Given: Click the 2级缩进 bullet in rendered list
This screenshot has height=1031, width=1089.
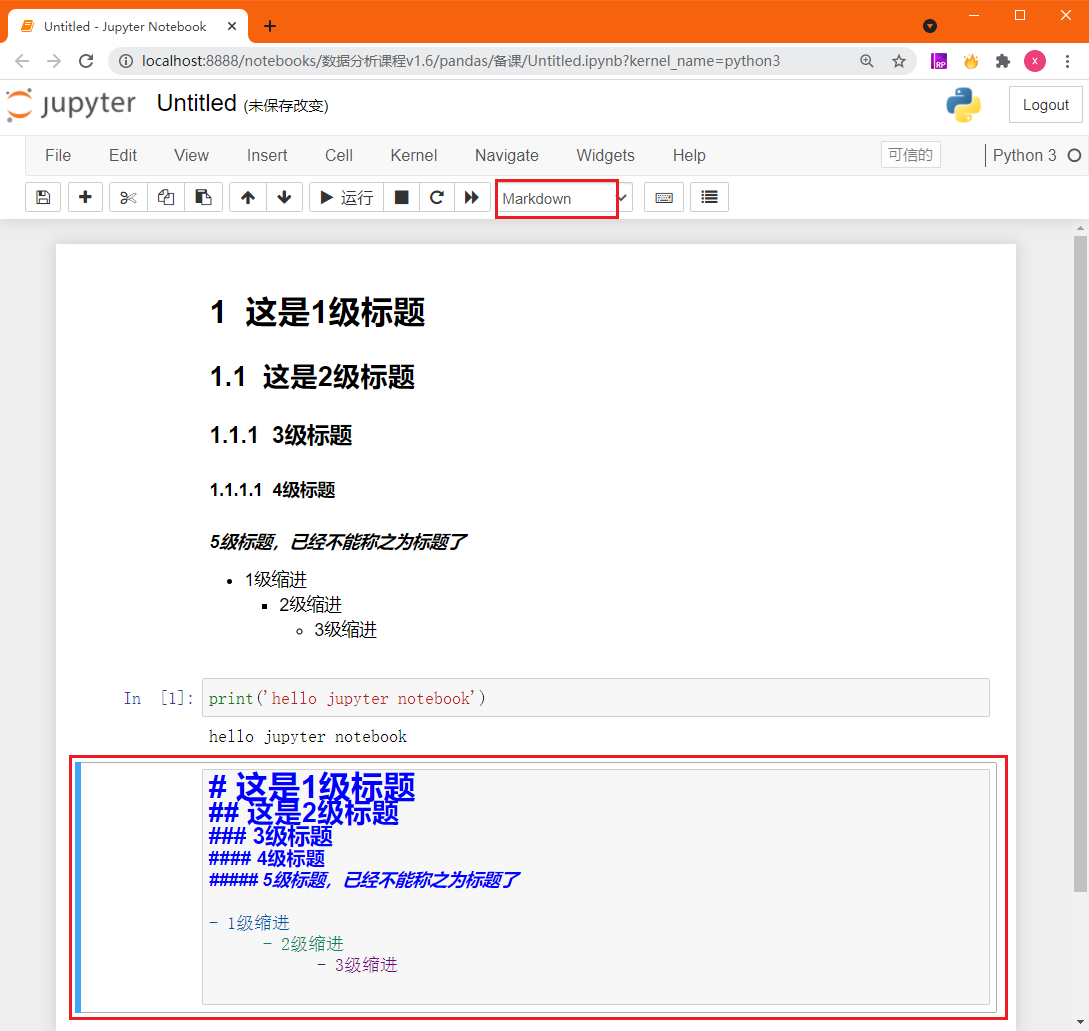Looking at the screenshot, I should (x=310, y=604).
